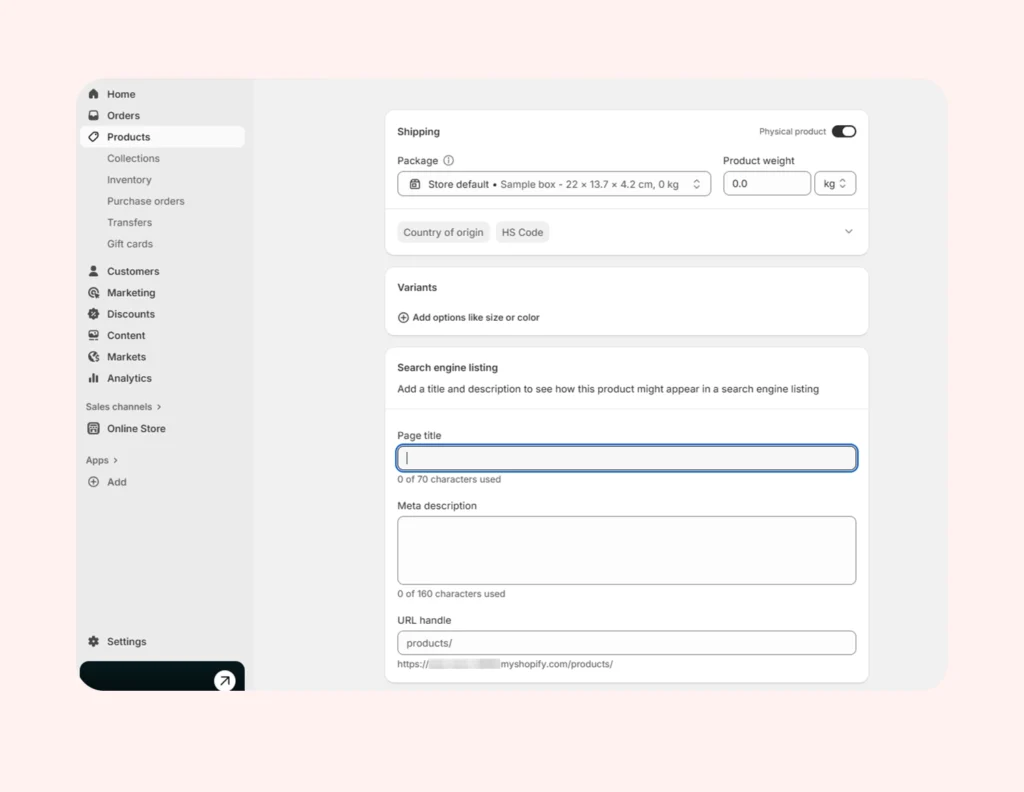Select the Discounts tag icon
Viewport: 1024px width, 792px height.
tap(94, 313)
